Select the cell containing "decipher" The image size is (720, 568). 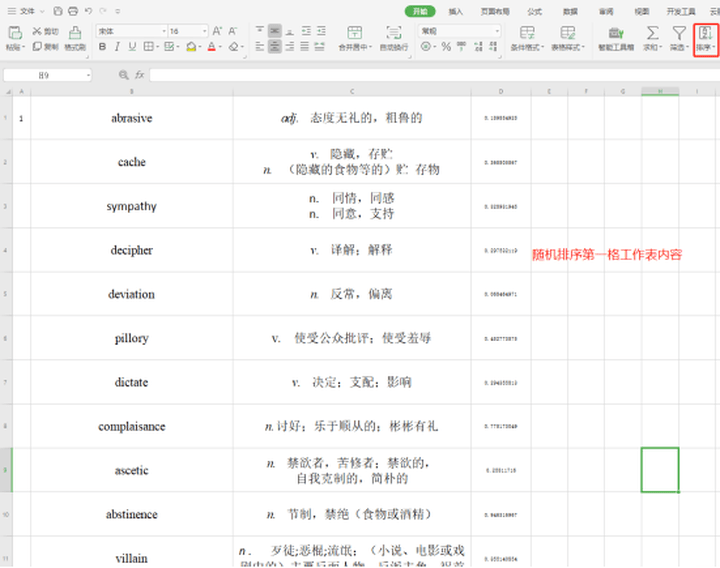click(132, 250)
